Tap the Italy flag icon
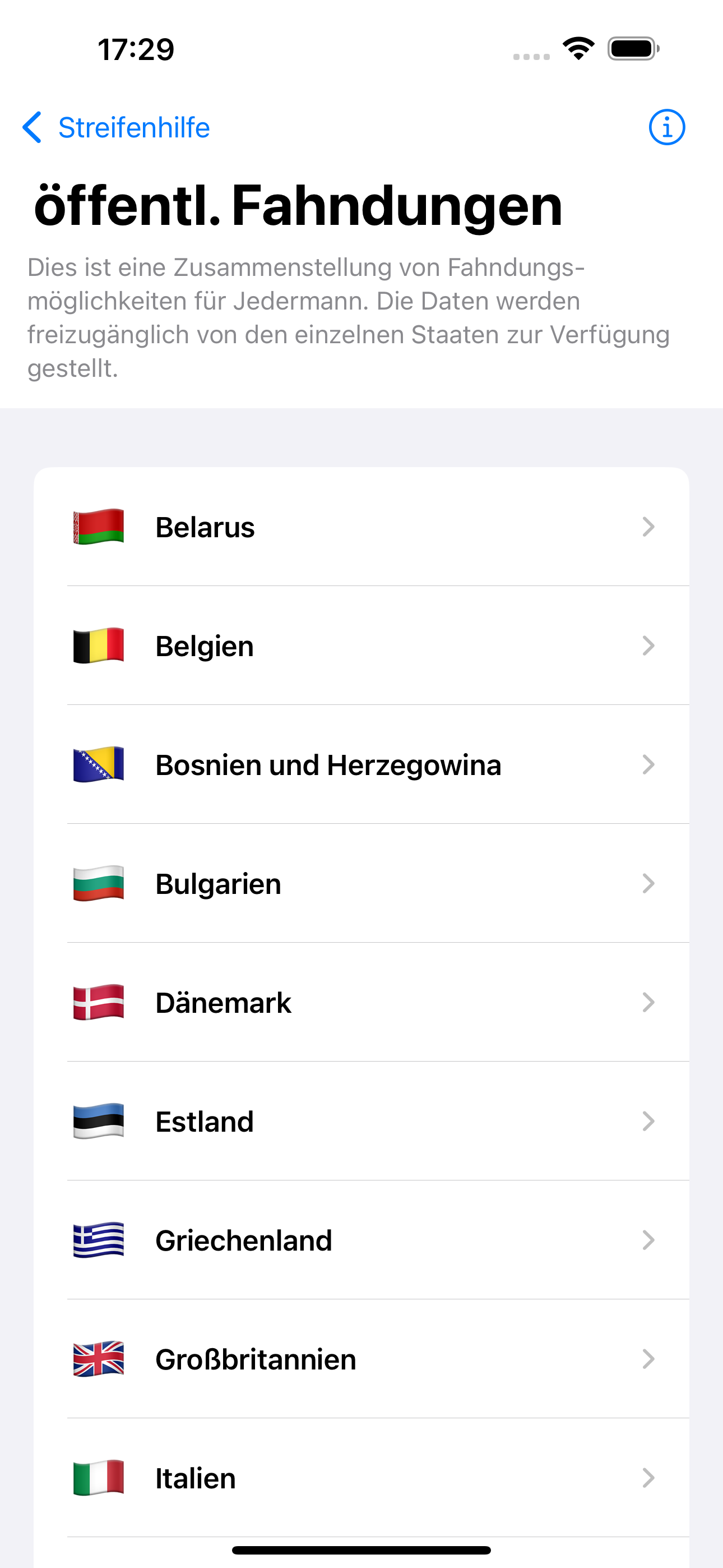The image size is (723, 1568). 99,1478
